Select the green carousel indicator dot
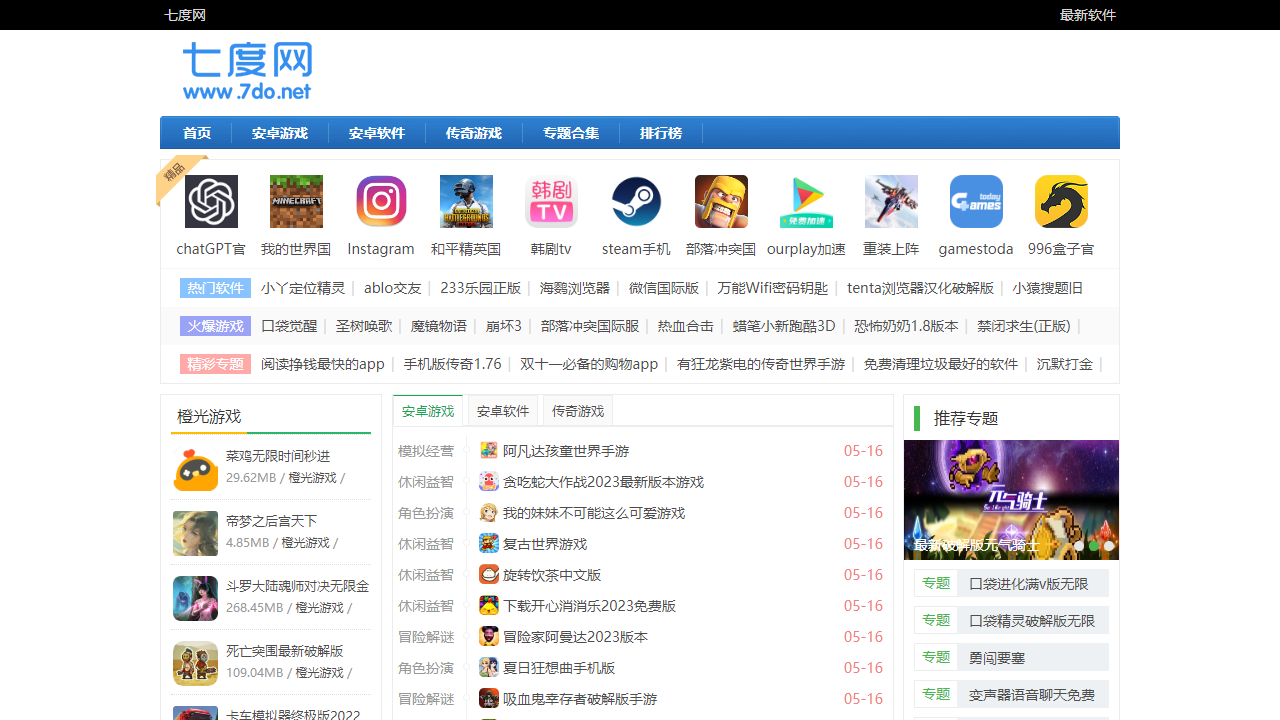Viewport: 1280px width, 720px height. pos(1094,546)
